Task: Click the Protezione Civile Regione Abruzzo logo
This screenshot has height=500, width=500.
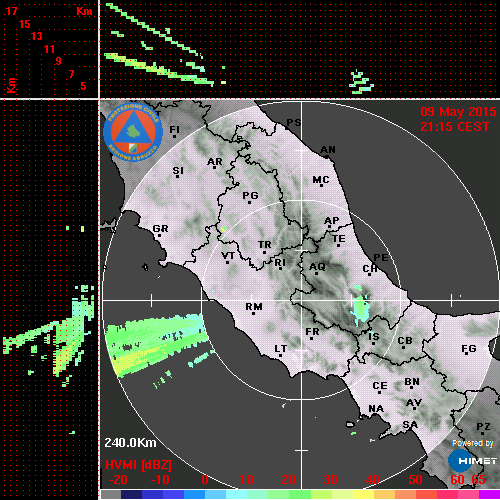Action: [133, 132]
